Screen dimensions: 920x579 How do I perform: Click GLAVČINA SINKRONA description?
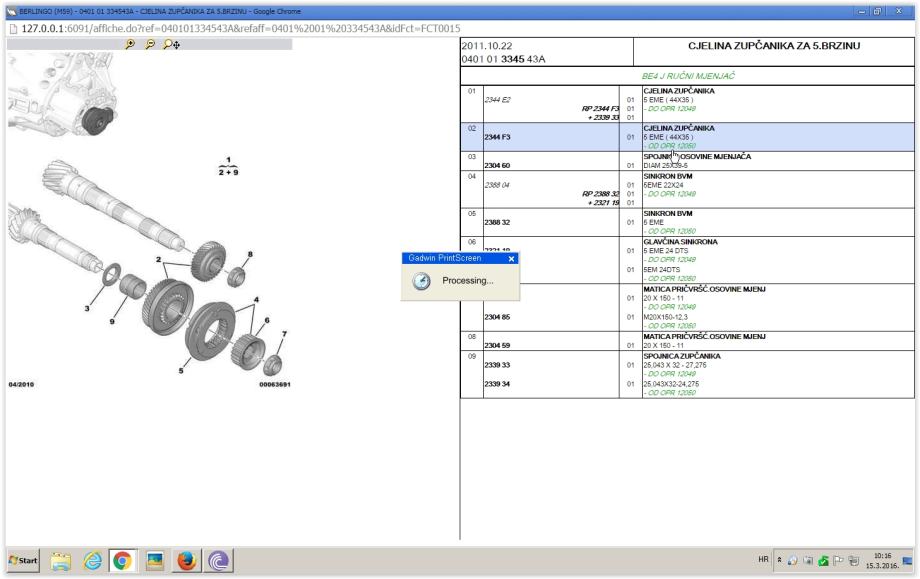point(680,242)
